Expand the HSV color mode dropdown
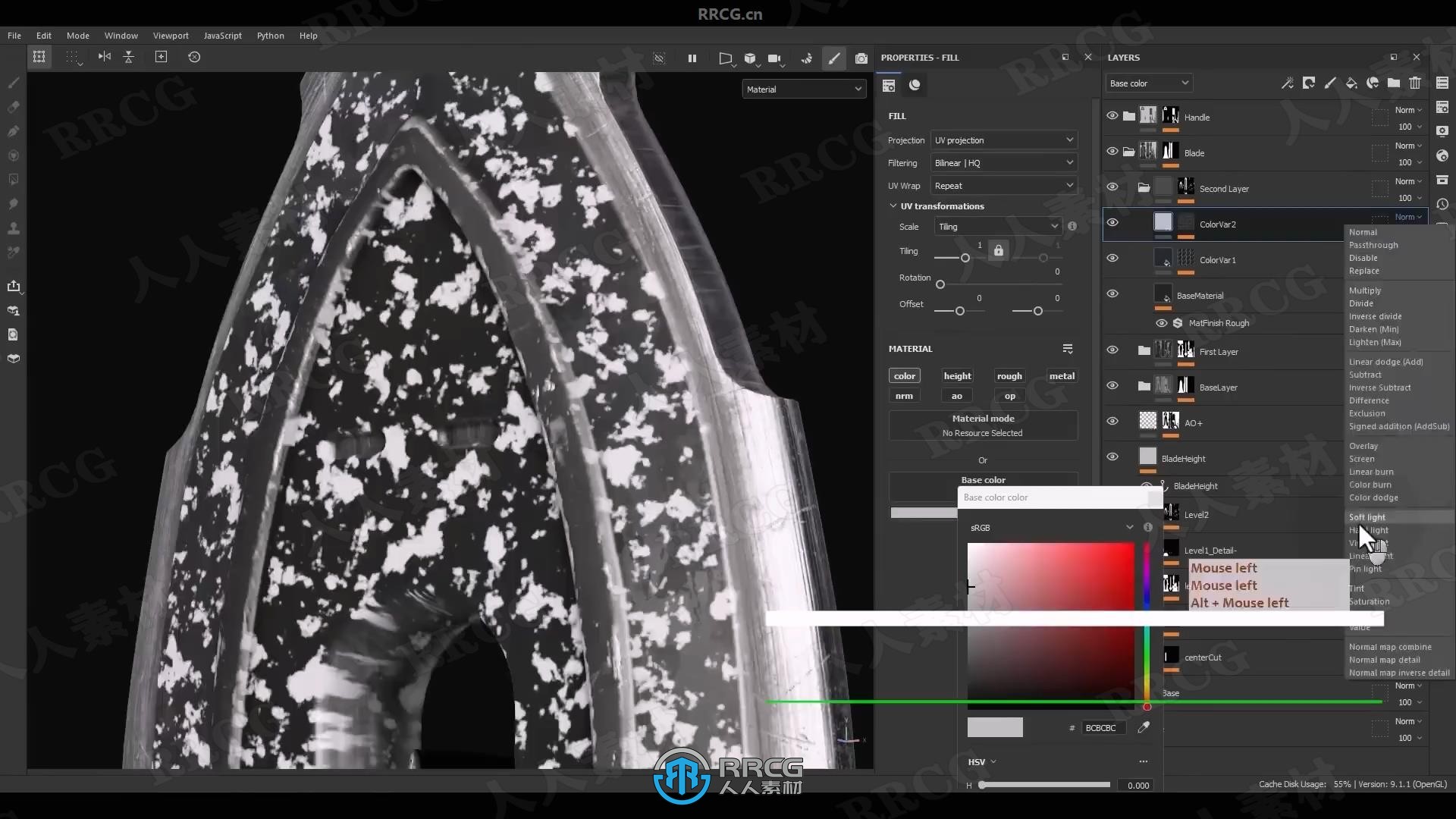 [x=982, y=762]
